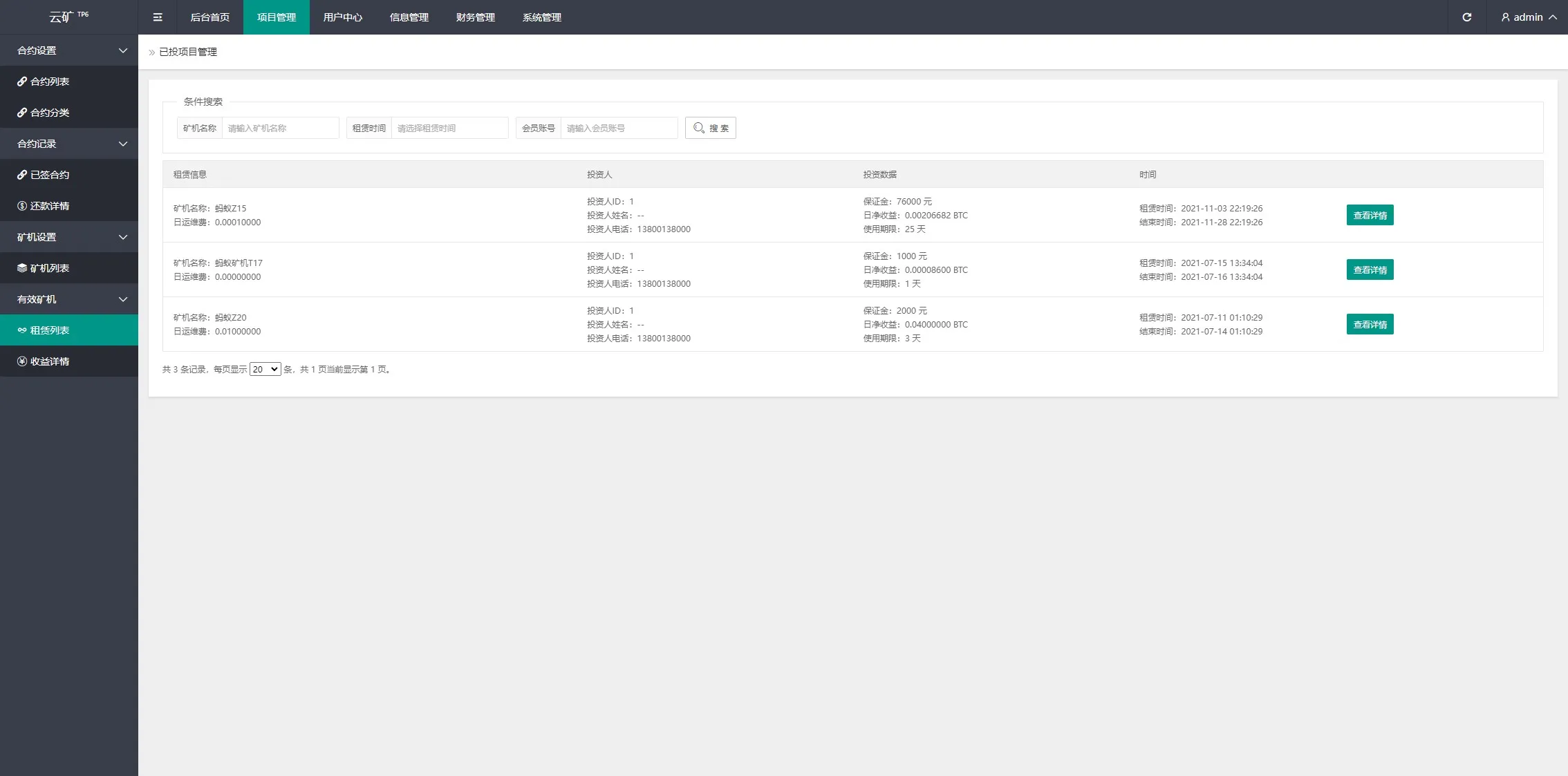Switch to the 财务管理 top menu
The image size is (1568, 776).
[x=475, y=17]
